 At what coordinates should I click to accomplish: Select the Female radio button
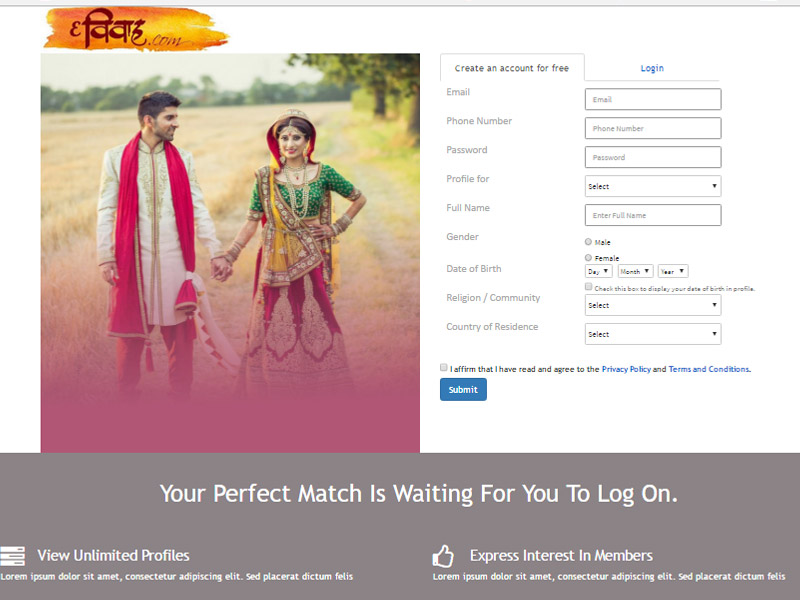point(588,258)
